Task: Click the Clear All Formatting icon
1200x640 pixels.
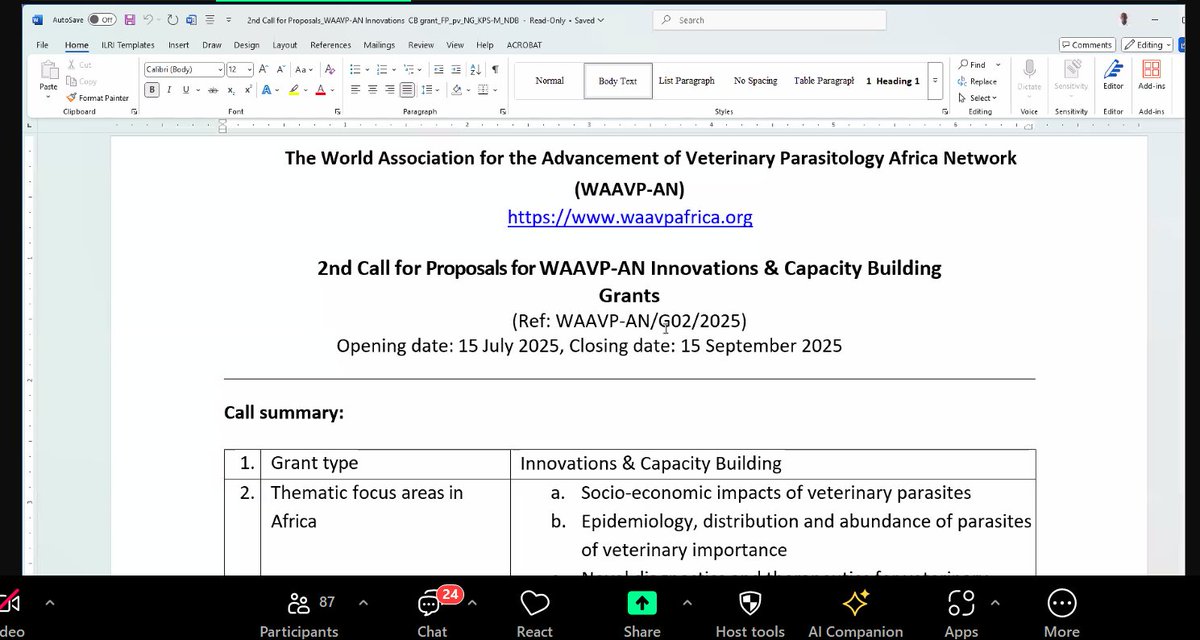Action: click(x=328, y=70)
